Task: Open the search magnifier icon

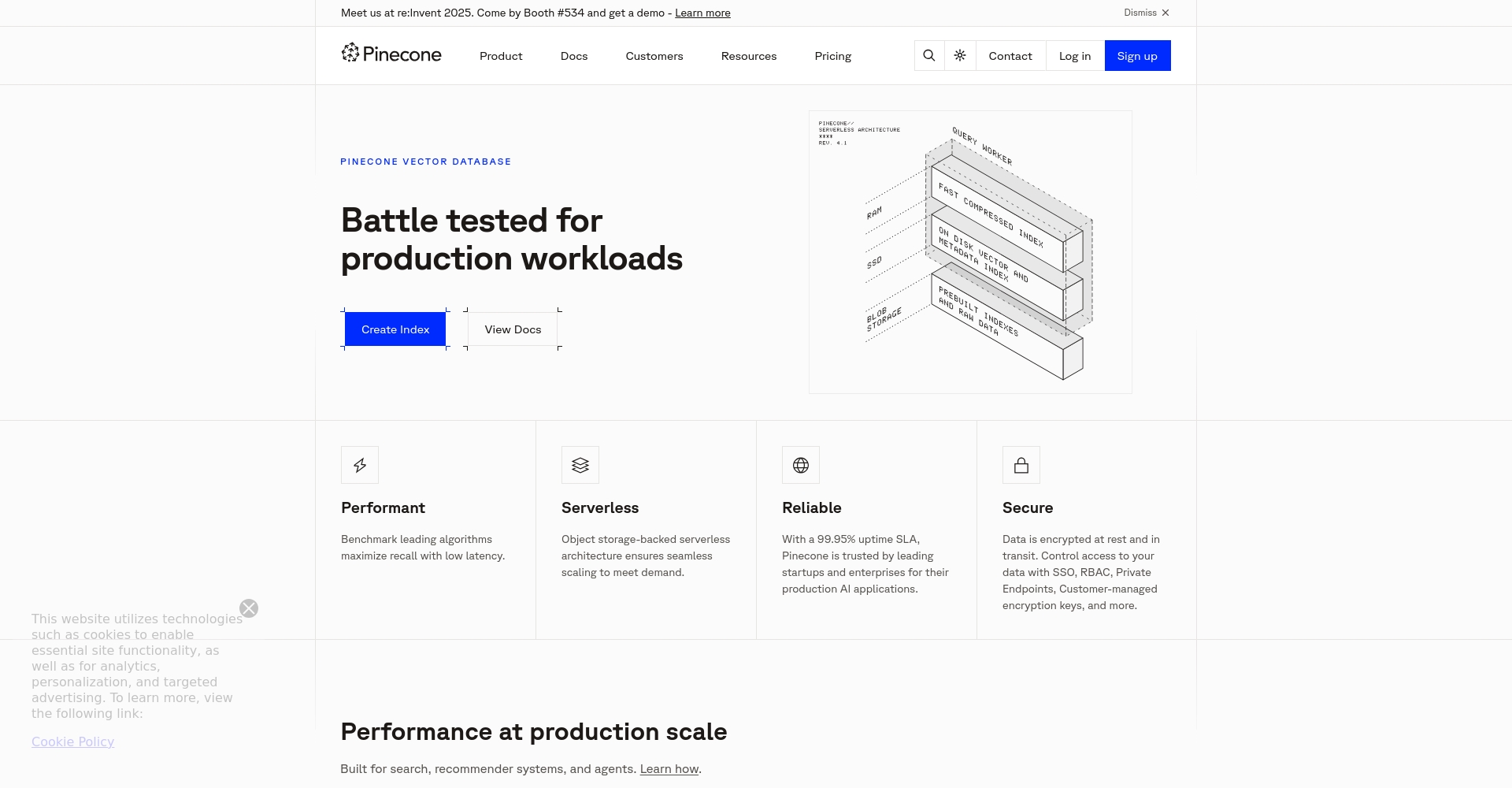Action: click(x=929, y=56)
